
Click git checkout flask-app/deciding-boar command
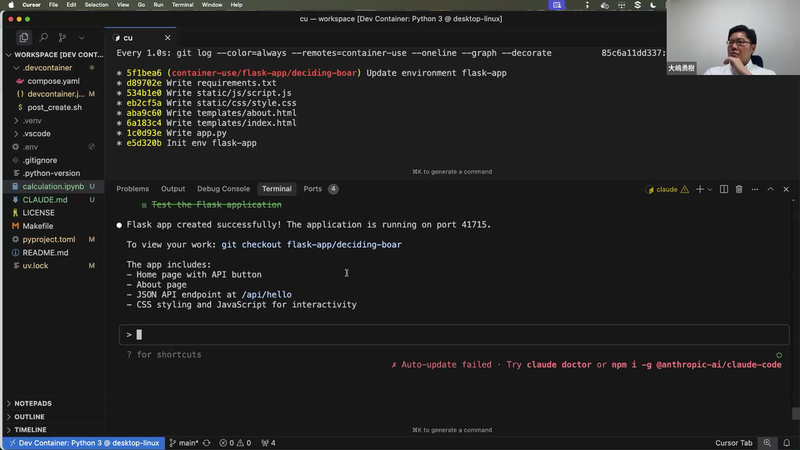tap(311, 245)
